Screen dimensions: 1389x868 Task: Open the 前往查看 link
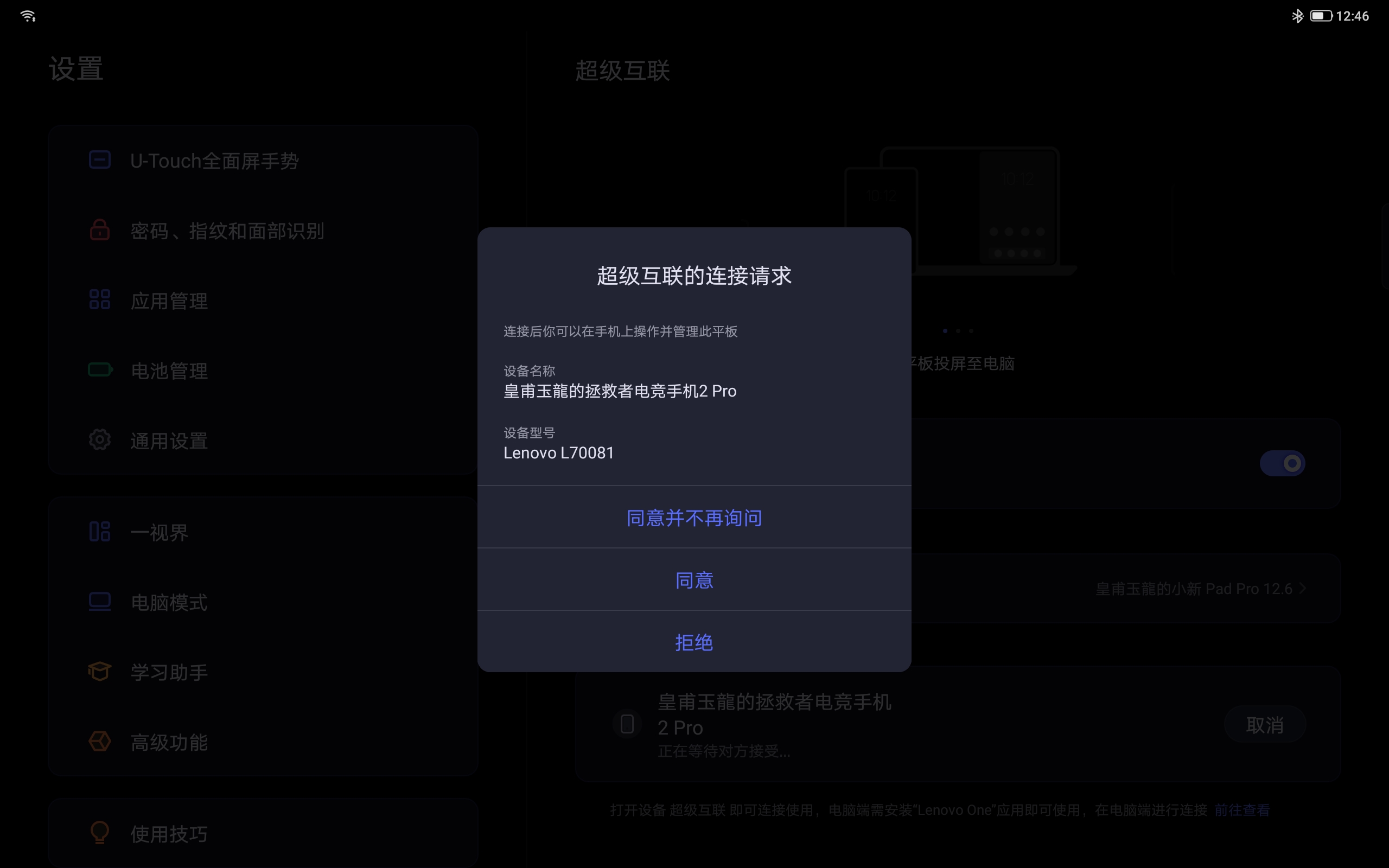tap(1243, 809)
